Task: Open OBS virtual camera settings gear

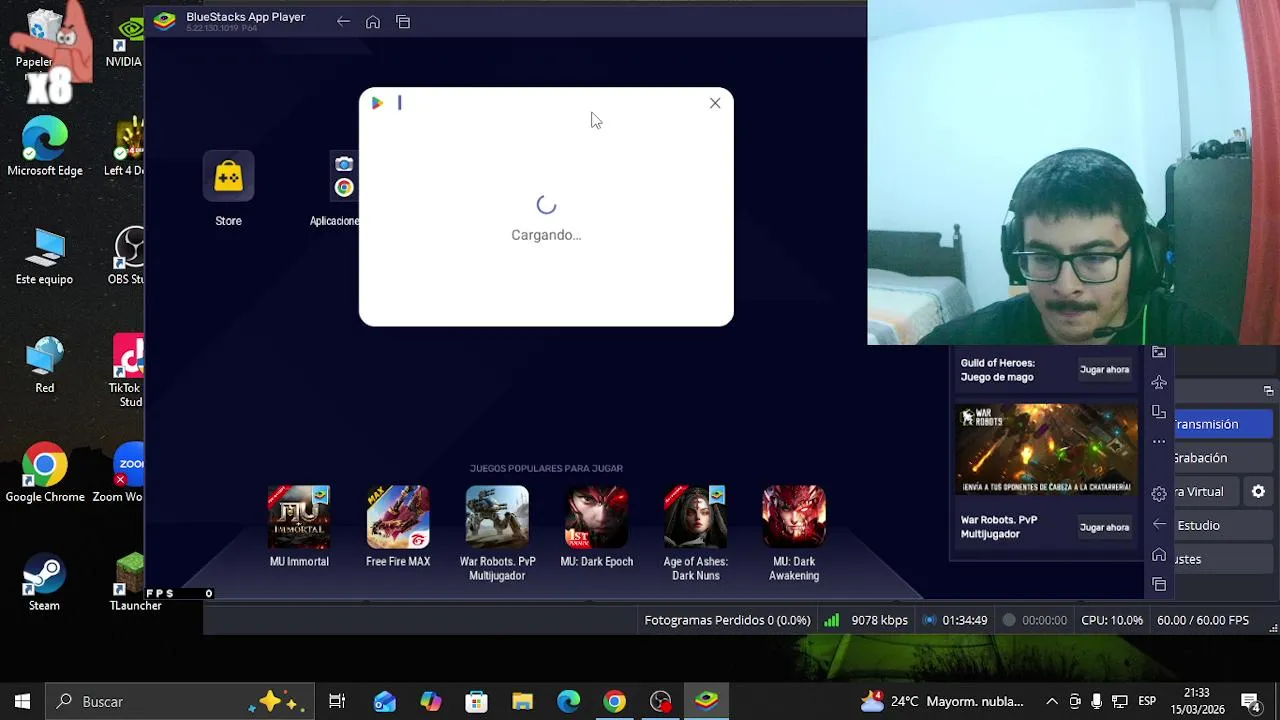Action: tap(1258, 492)
